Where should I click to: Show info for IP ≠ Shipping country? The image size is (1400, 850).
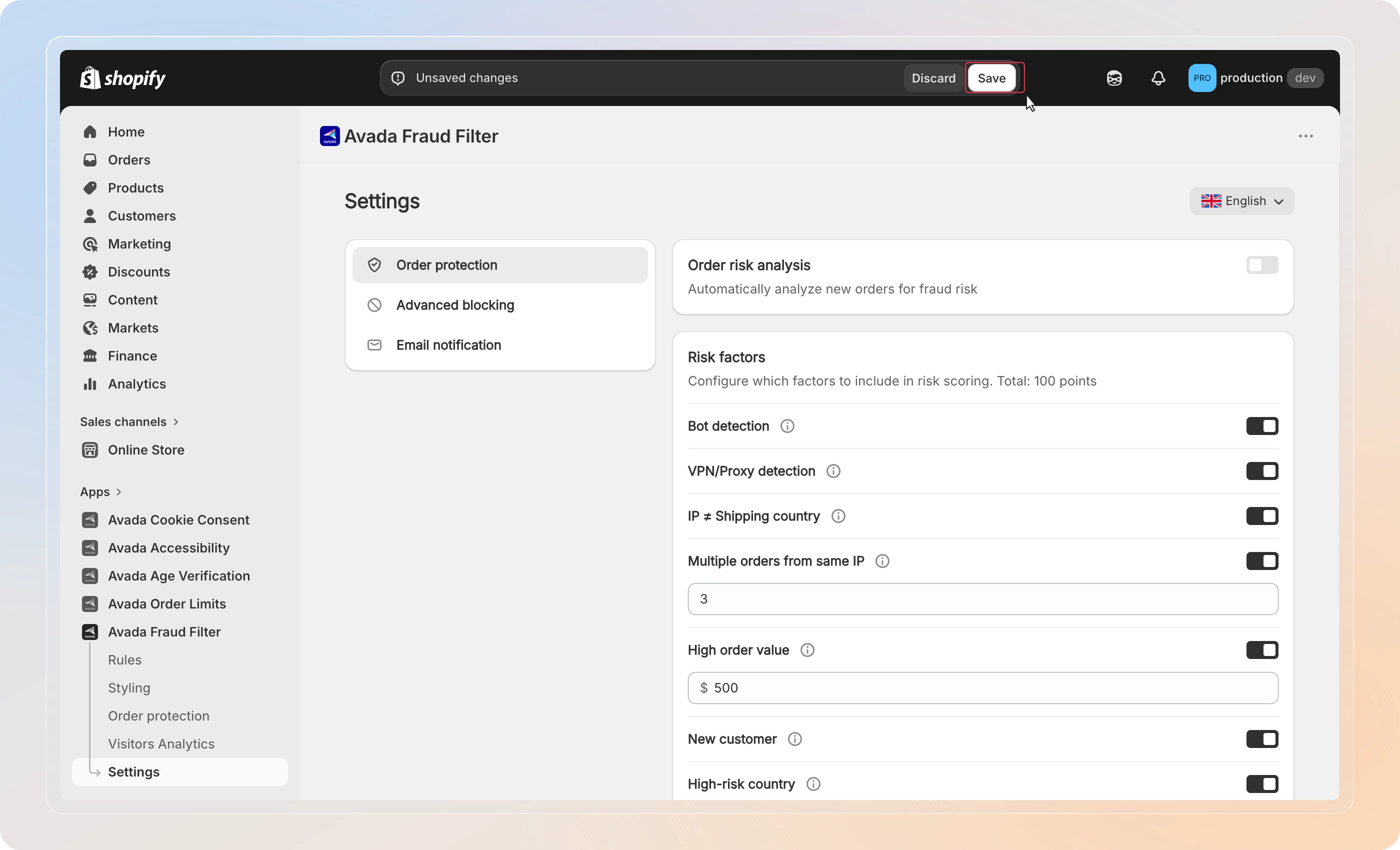coord(838,516)
